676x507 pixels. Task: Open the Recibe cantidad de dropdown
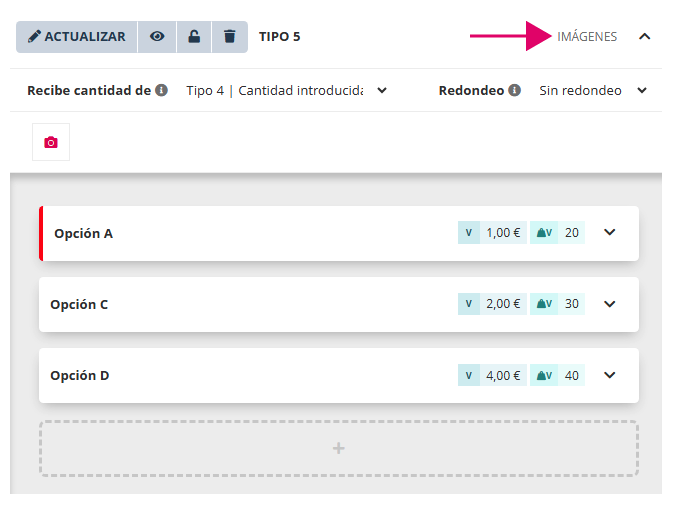[287, 90]
